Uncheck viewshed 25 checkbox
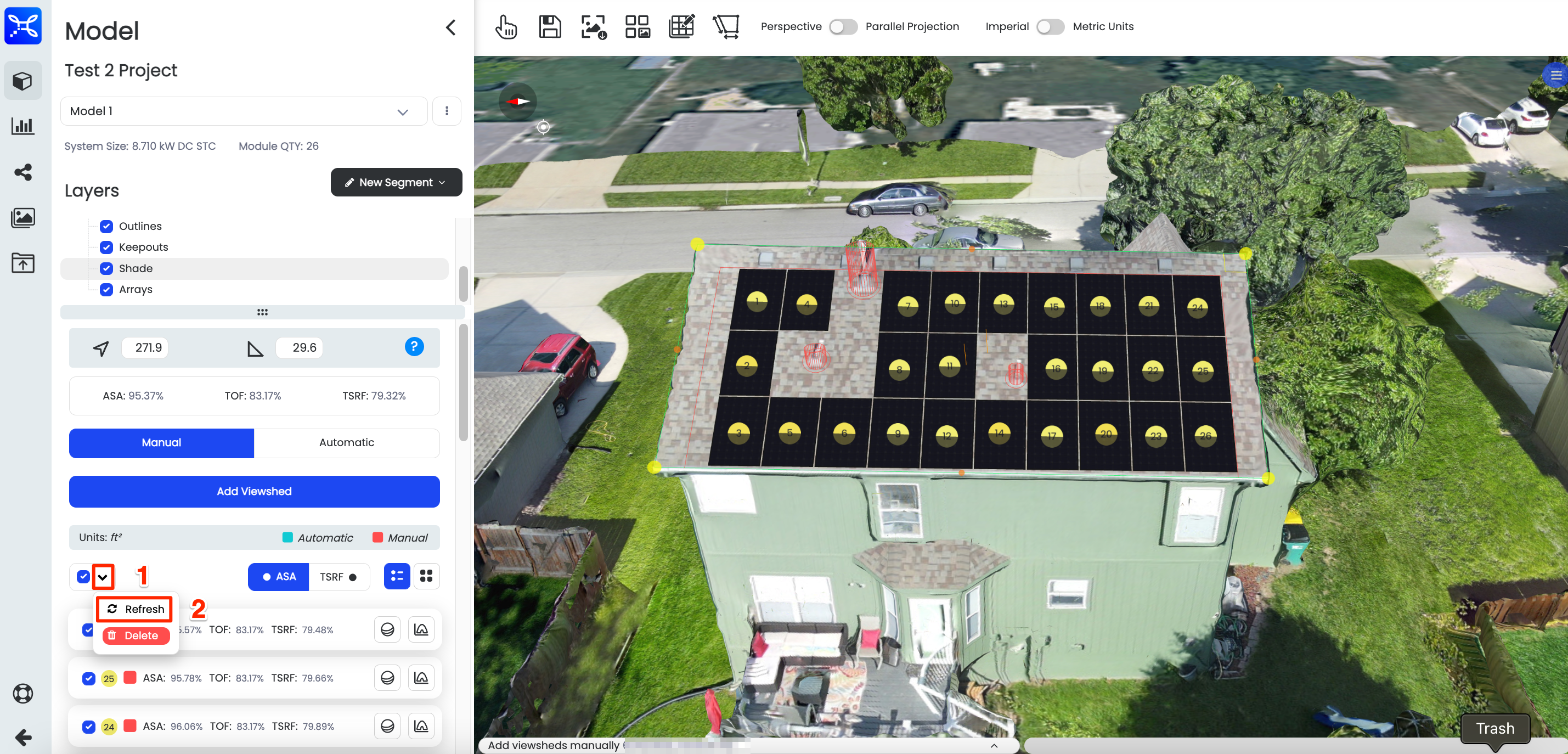1568x754 pixels. point(89,678)
